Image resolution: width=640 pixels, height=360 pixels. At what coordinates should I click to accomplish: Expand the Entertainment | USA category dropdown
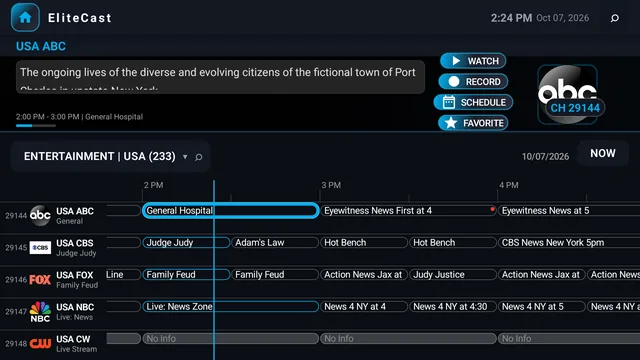[185, 157]
